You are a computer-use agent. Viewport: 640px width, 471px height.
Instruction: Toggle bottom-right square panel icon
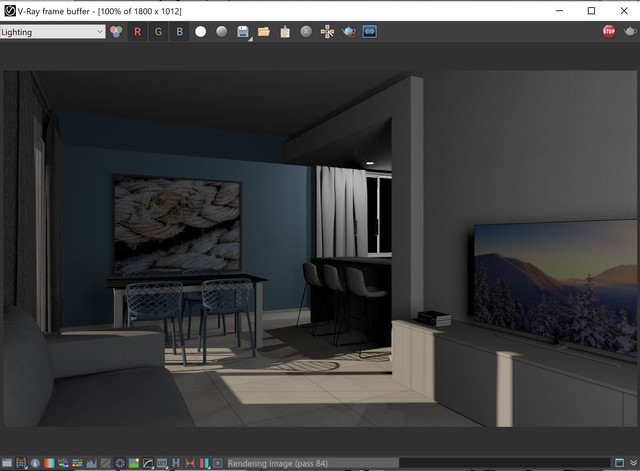tap(619, 463)
